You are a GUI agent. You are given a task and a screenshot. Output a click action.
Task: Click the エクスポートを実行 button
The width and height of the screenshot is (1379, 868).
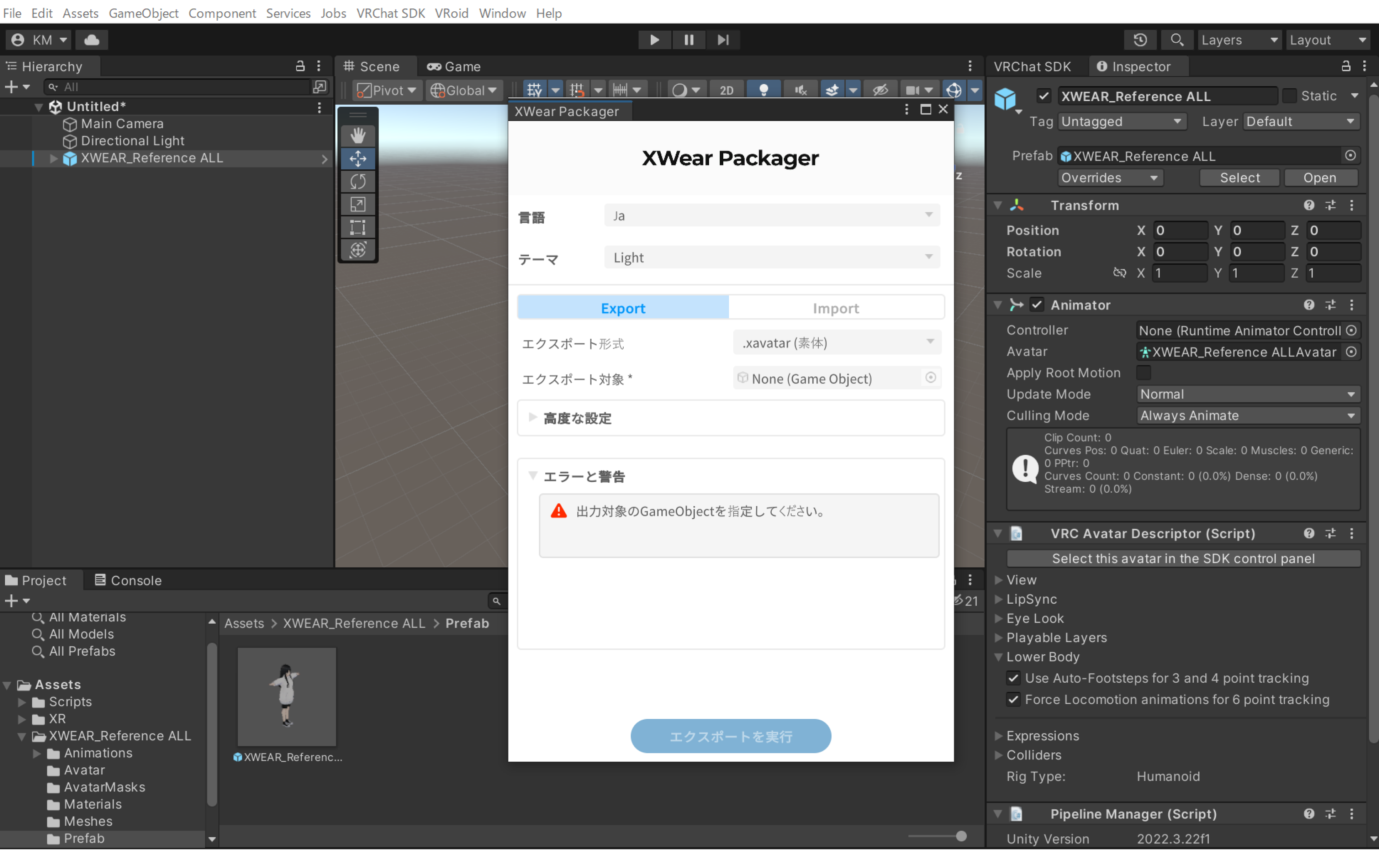pyautogui.click(x=730, y=736)
